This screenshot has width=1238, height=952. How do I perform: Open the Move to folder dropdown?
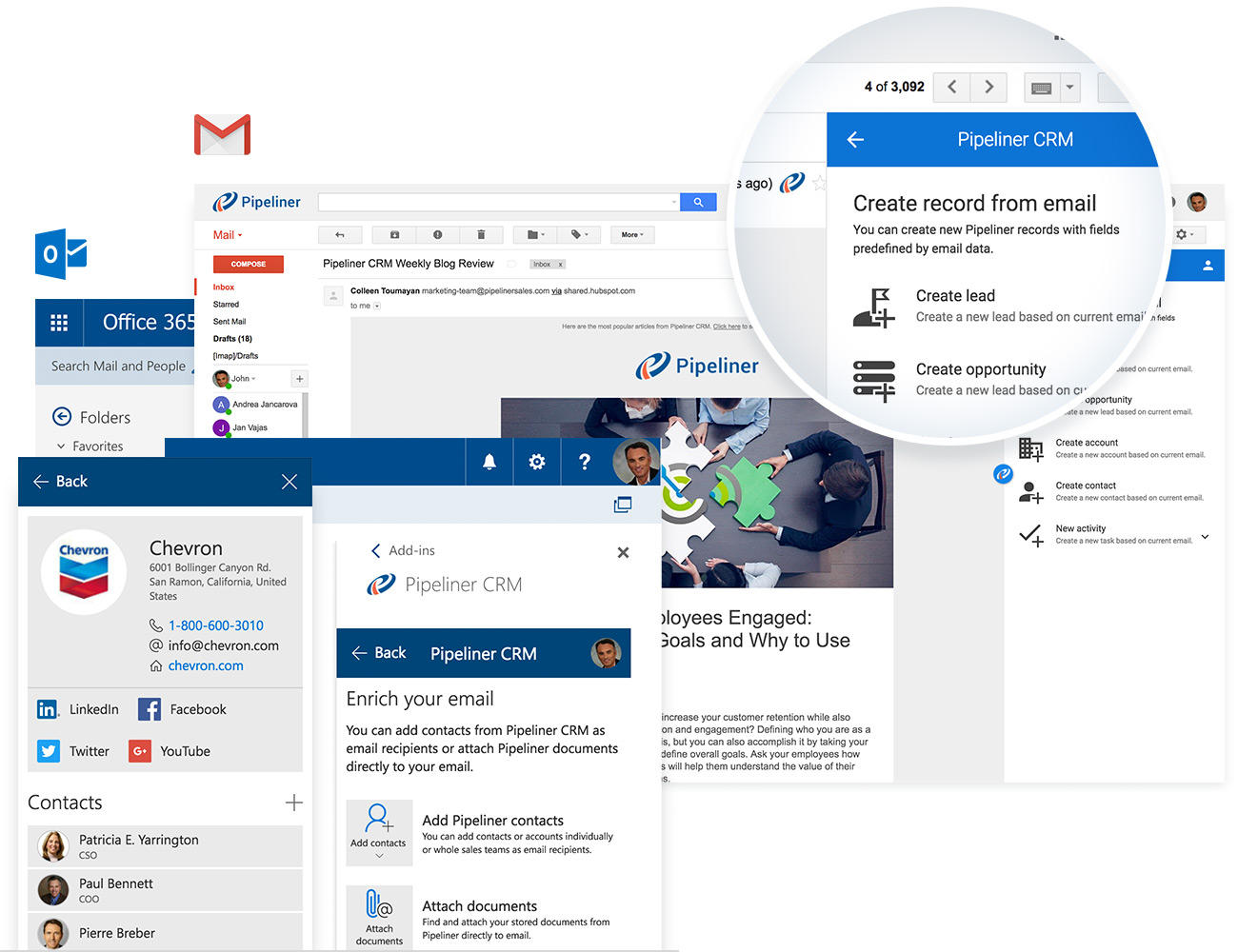coord(536,234)
